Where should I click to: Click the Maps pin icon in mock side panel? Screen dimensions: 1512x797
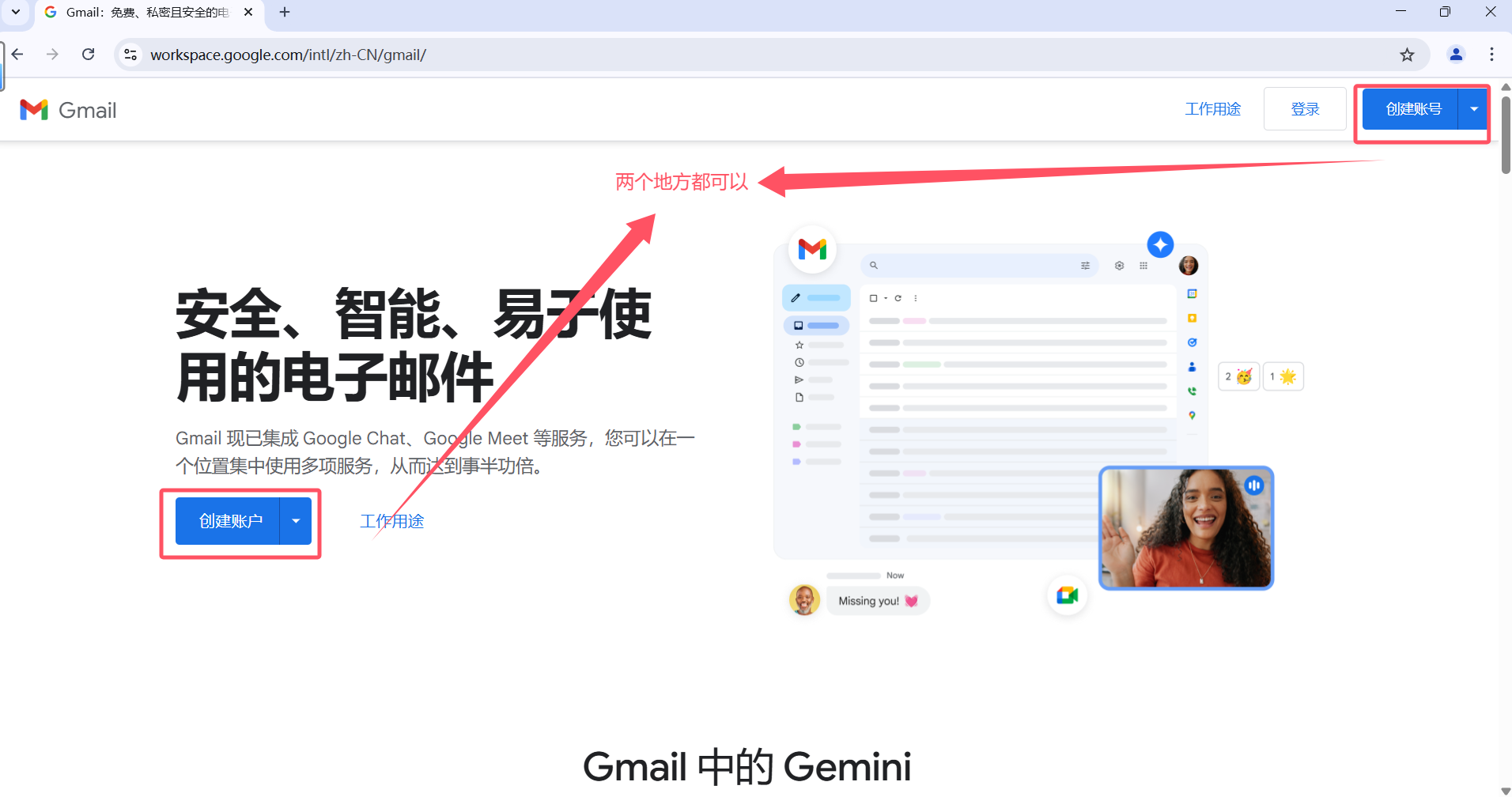coord(1192,415)
